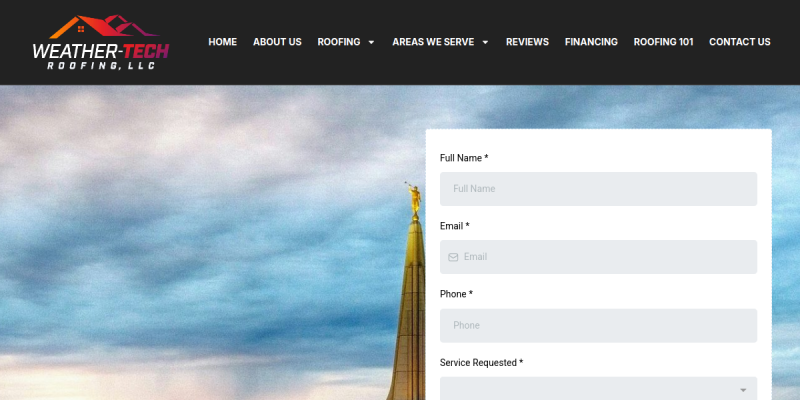Open the Service Requested dropdown

coord(598,389)
